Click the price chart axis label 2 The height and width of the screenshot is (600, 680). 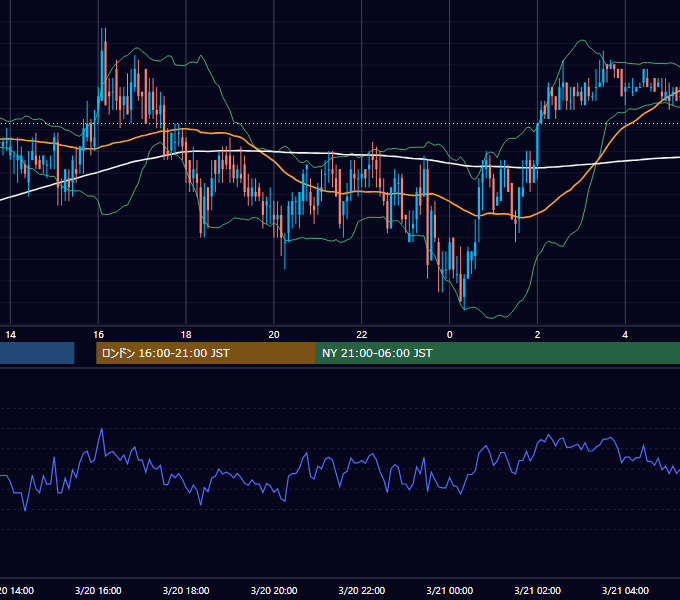537,335
